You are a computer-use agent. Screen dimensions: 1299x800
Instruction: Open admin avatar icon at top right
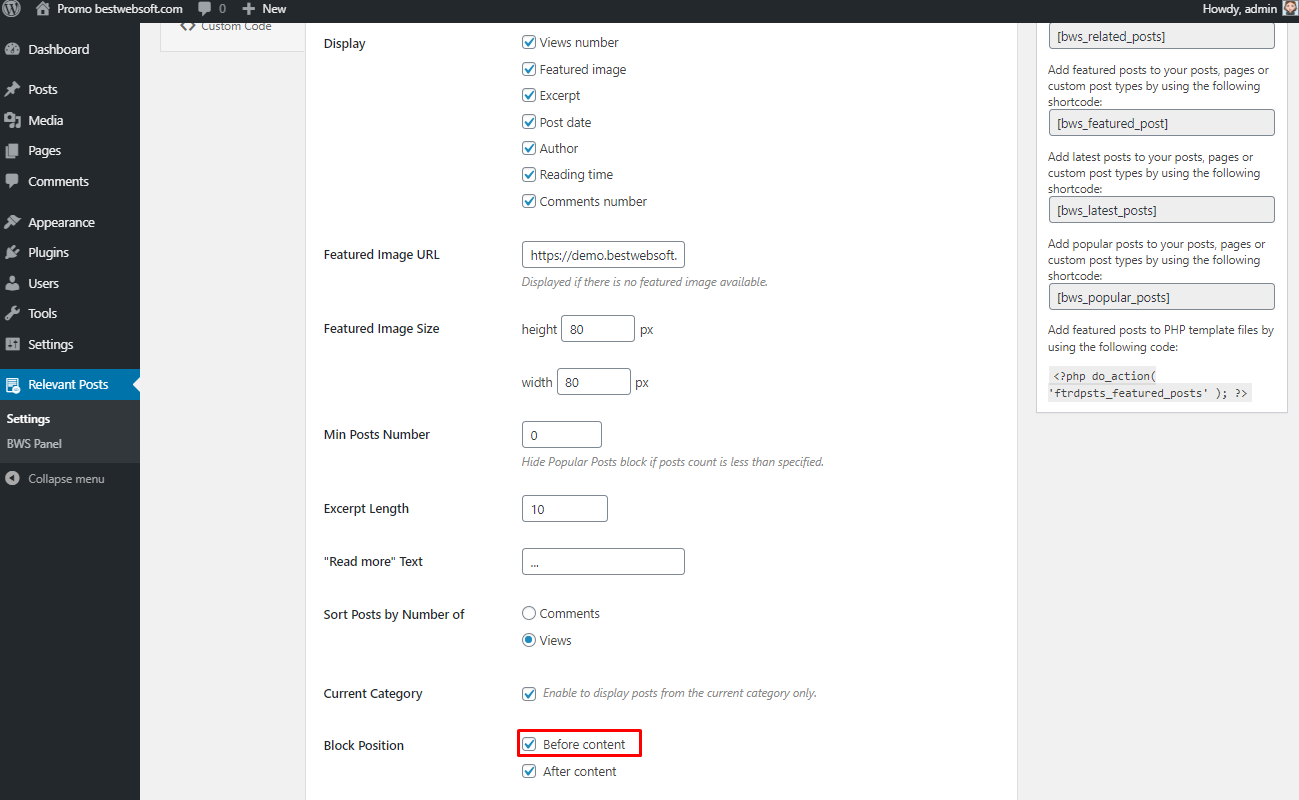click(1290, 8)
